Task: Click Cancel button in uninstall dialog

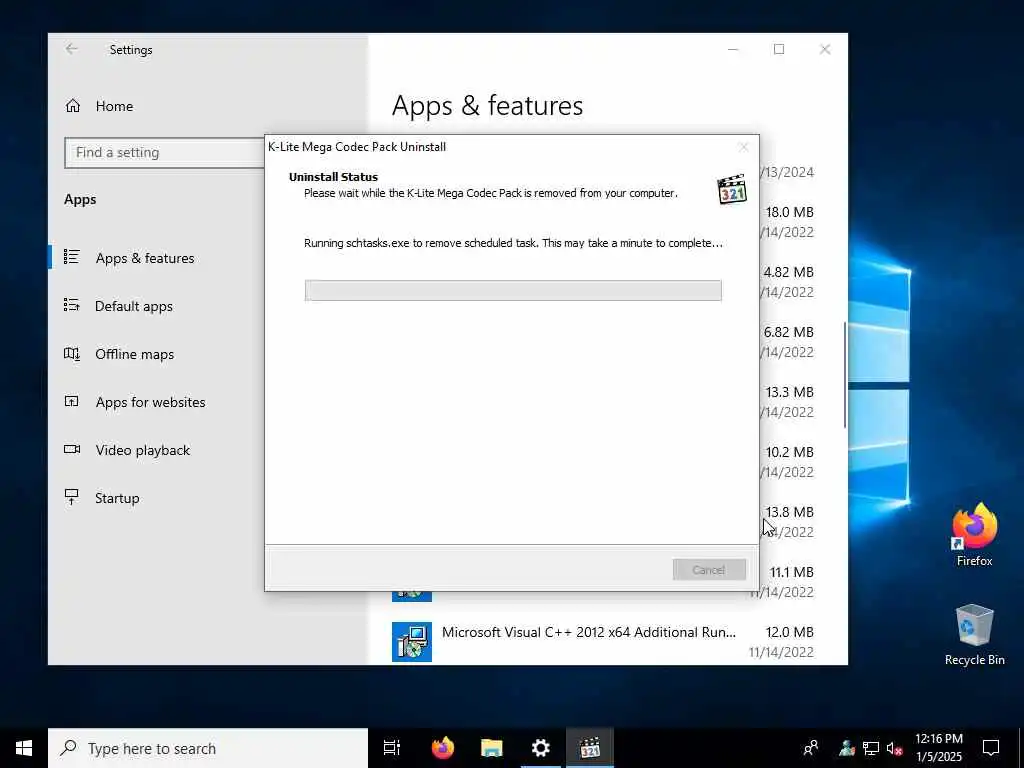Action: pos(709,569)
